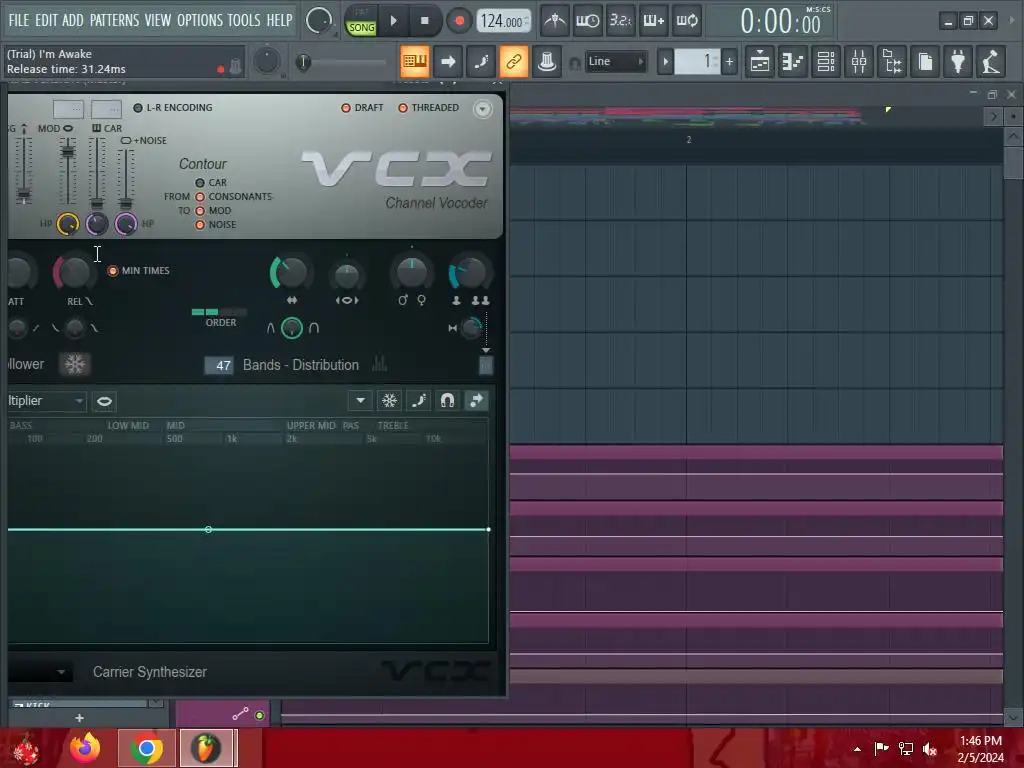Click the ORDER band selector
The image size is (1024, 768).
click(219, 312)
